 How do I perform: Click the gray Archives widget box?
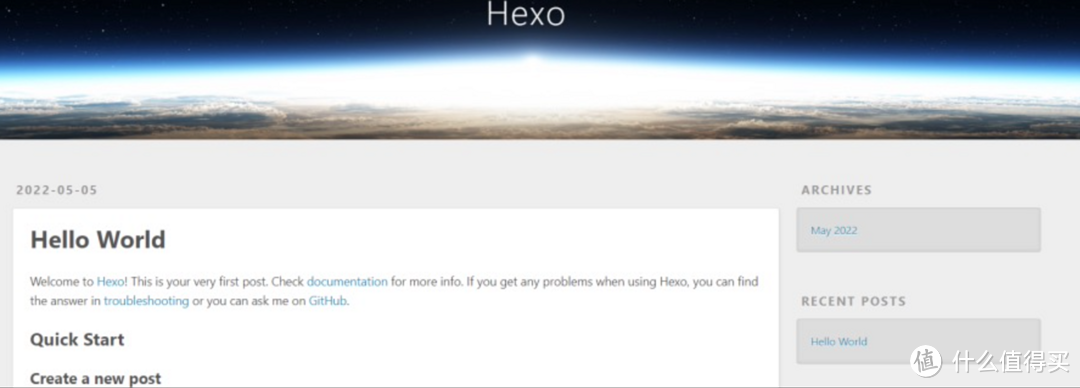click(x=918, y=230)
